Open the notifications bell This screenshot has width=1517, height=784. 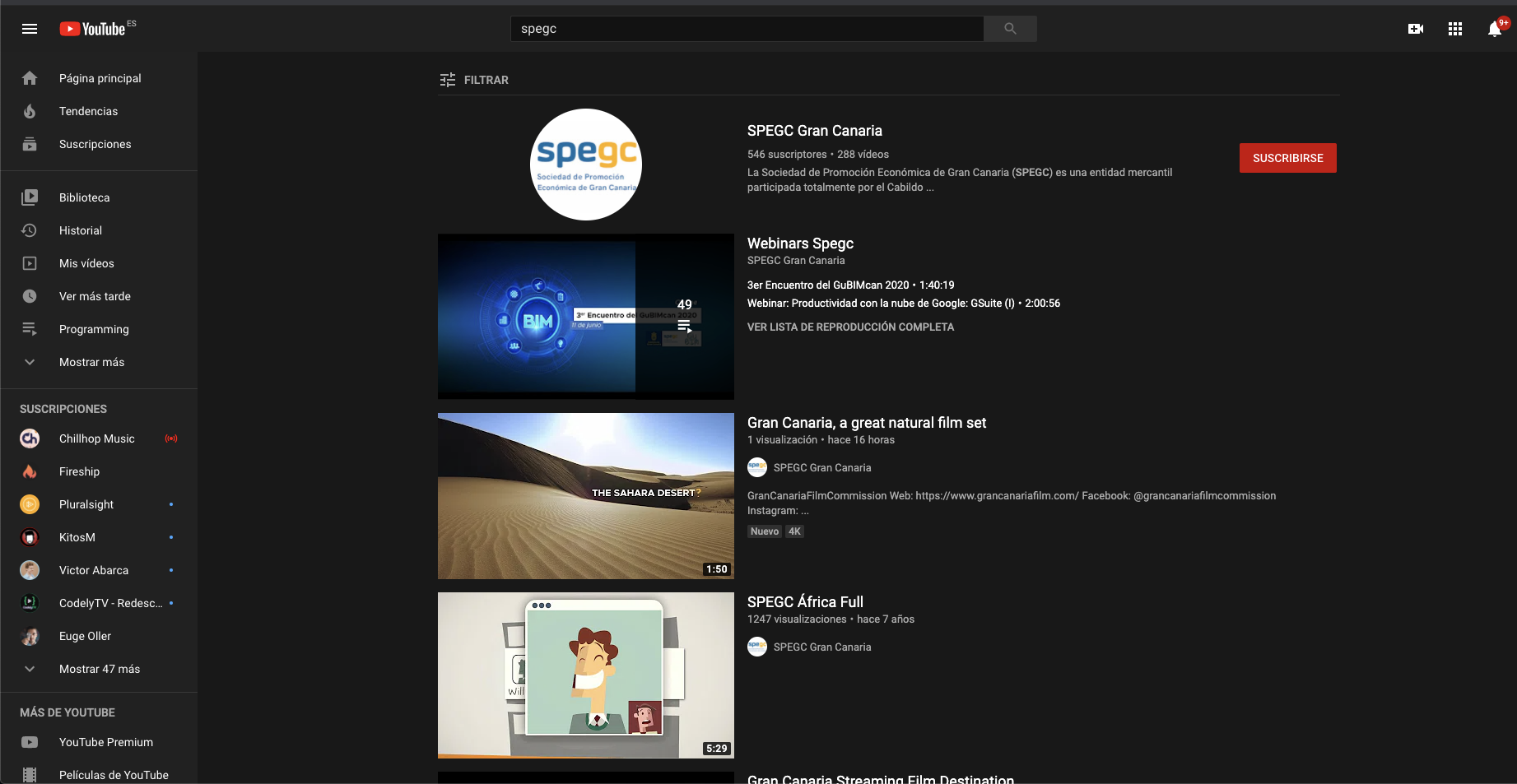click(1495, 29)
